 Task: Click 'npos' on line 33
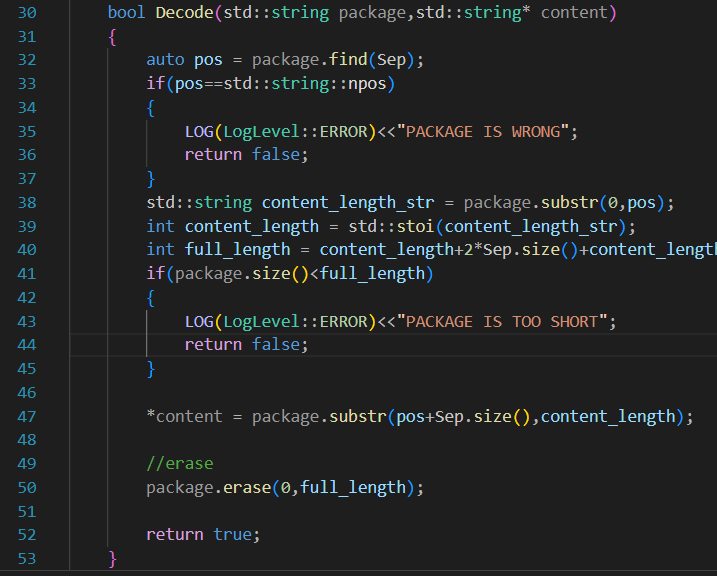tap(367, 84)
